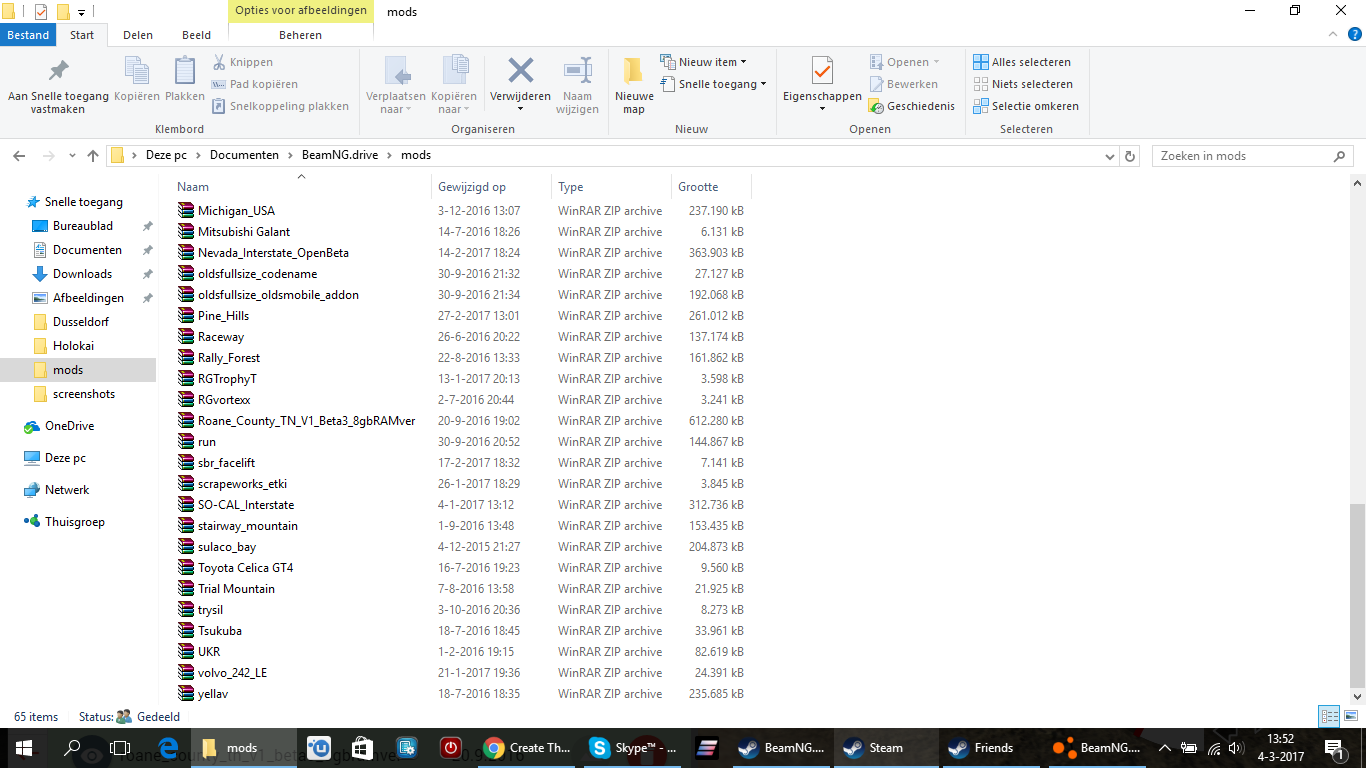Select the Toyota Celica GT4 file
Viewport: 1366px width, 768px height.
[245, 568]
